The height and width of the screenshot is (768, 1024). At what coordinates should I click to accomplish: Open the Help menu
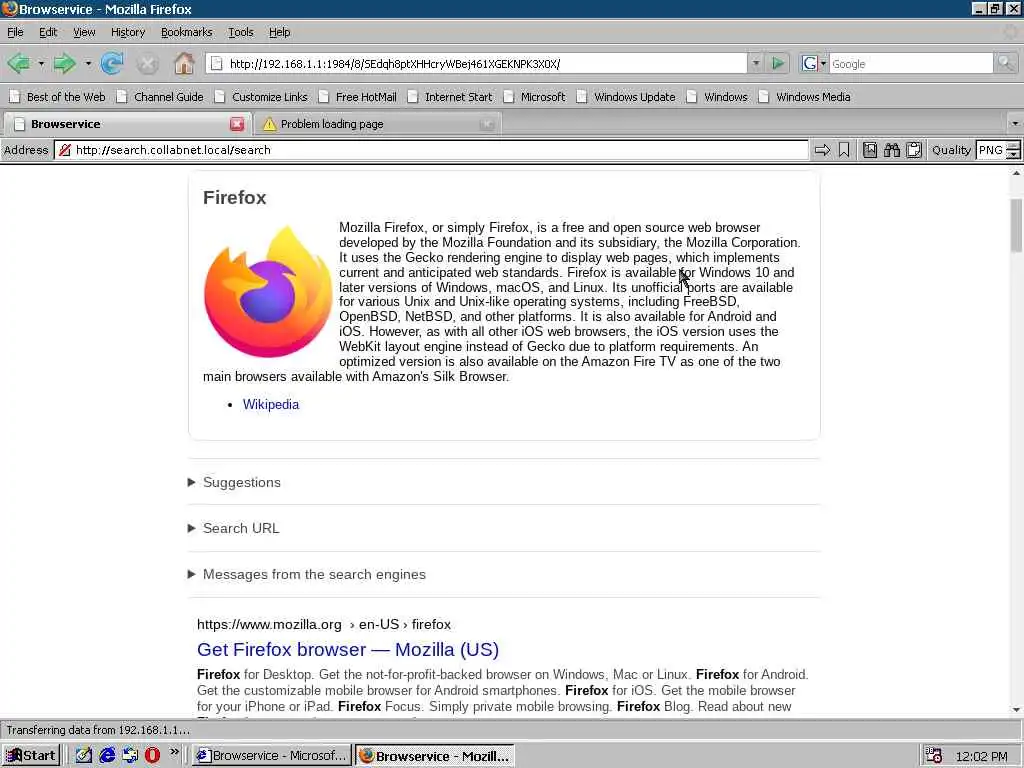point(280,32)
